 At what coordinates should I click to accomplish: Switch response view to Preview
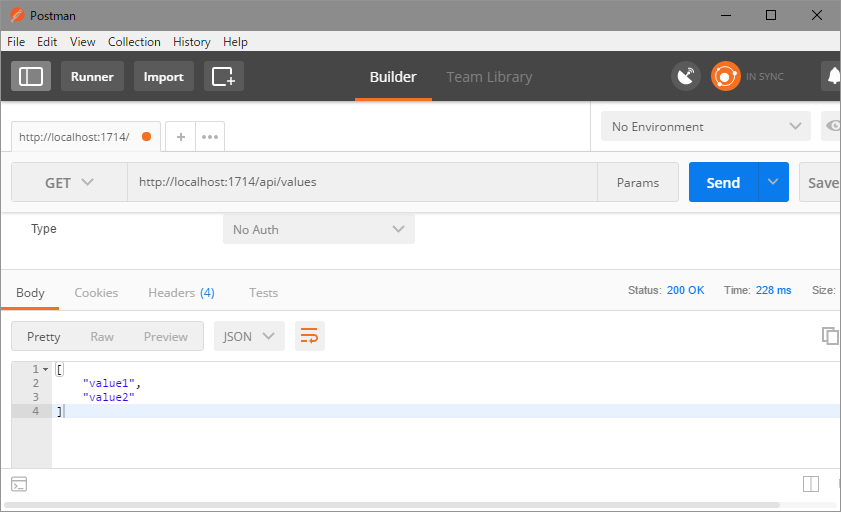click(x=166, y=336)
